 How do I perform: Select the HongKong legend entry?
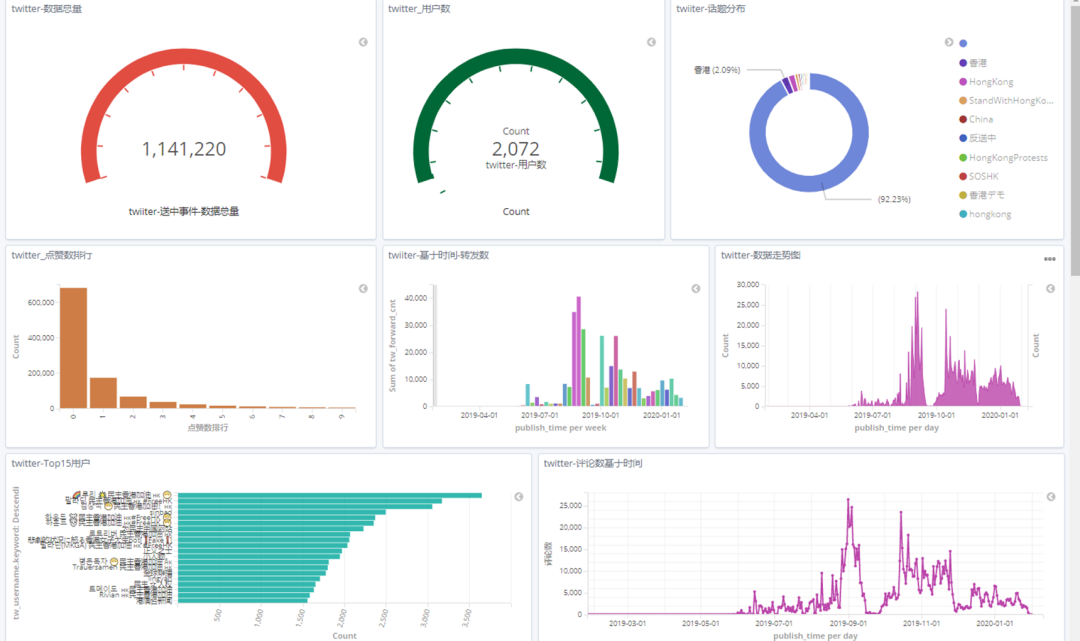(x=986, y=82)
